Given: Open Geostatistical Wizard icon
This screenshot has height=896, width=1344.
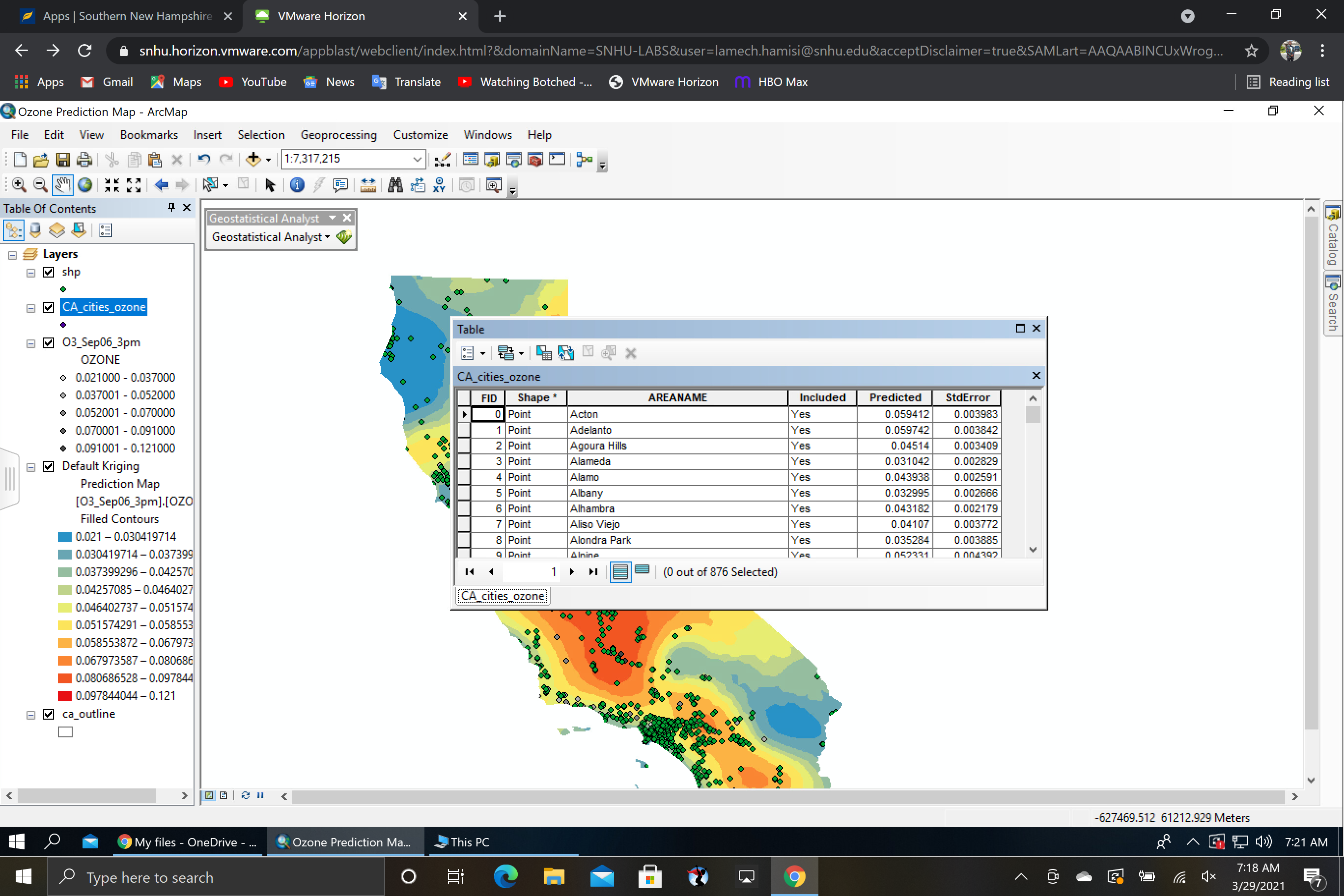Looking at the screenshot, I should point(344,237).
